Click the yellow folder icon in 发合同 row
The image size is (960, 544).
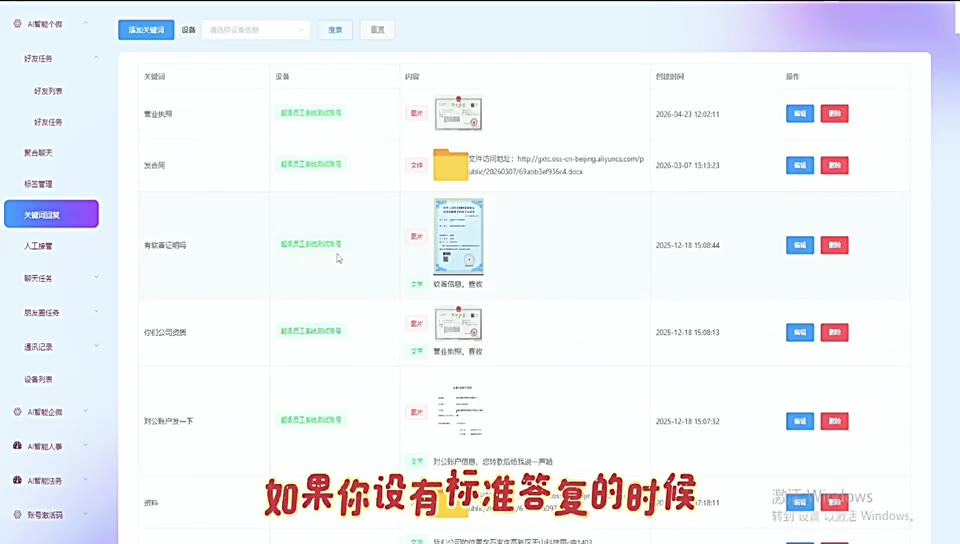pyautogui.click(x=451, y=165)
